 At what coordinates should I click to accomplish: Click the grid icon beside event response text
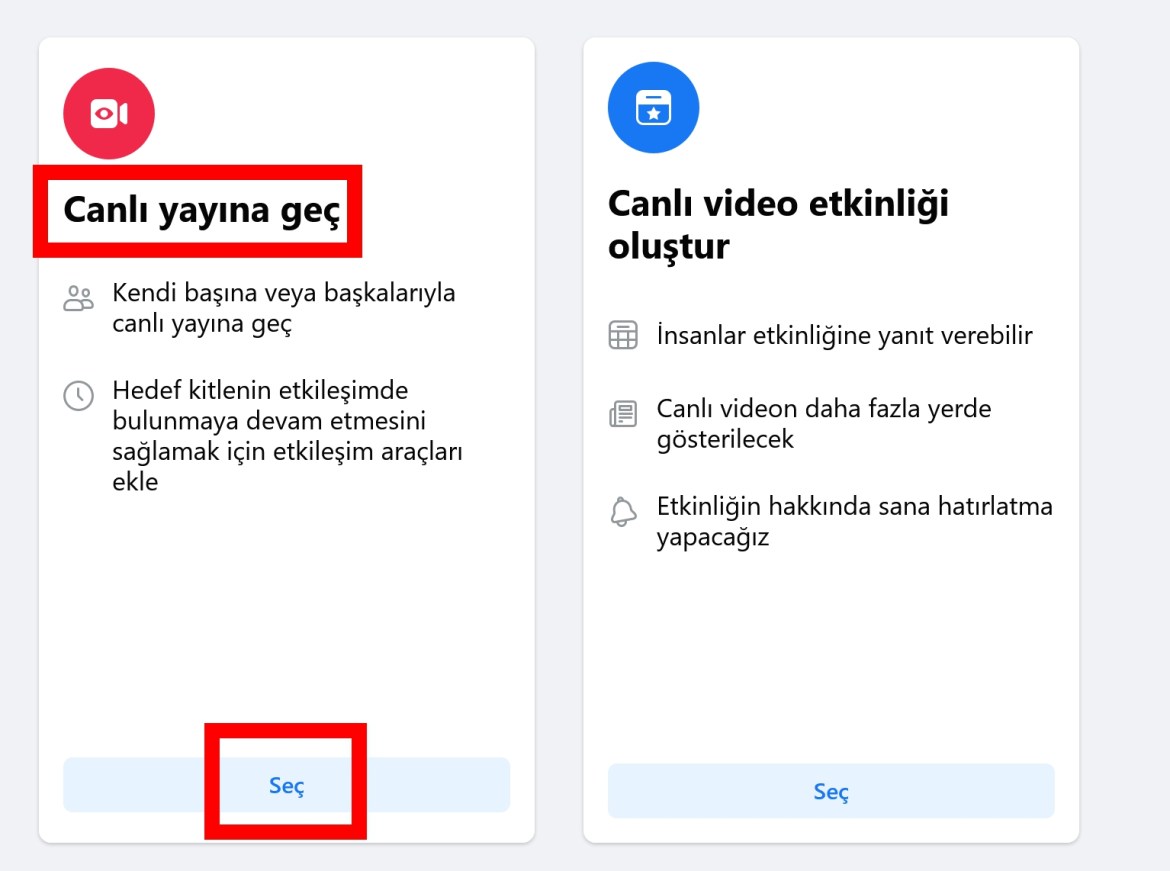click(x=623, y=335)
